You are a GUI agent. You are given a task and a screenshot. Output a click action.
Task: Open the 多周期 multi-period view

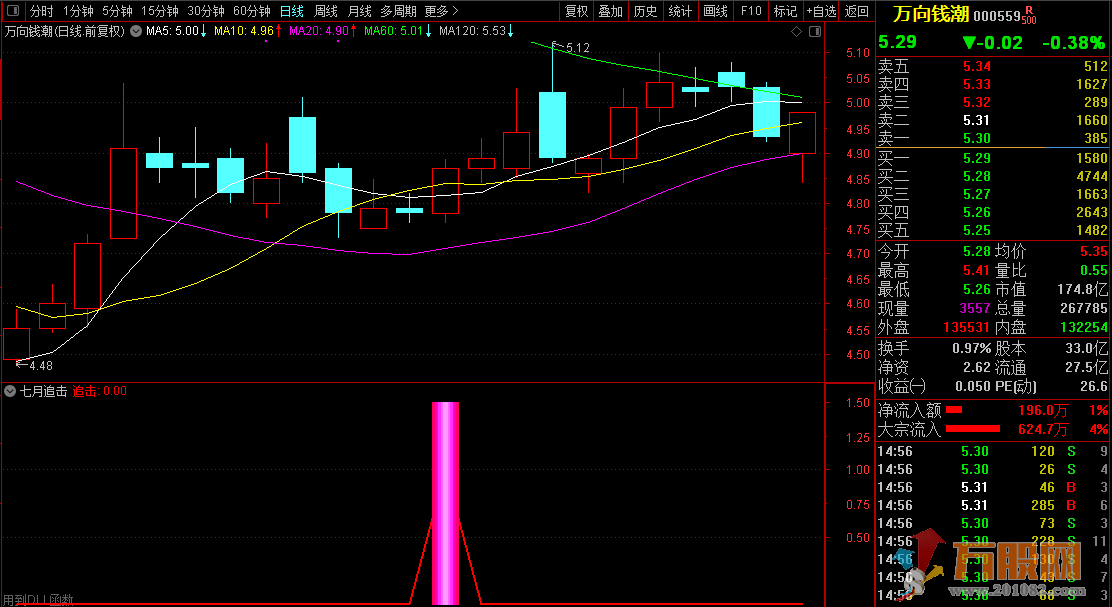(398, 11)
